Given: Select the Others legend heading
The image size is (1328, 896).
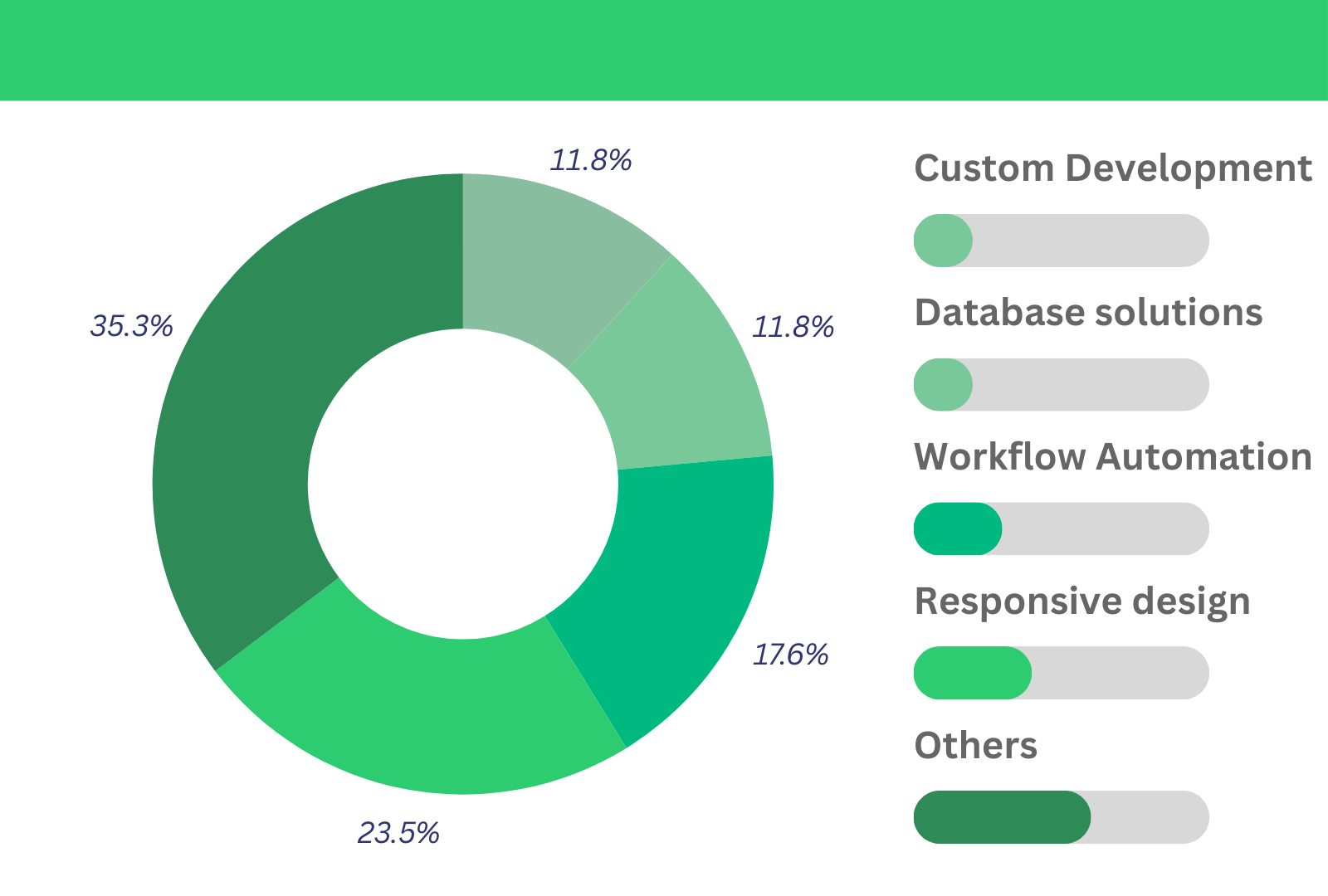Looking at the screenshot, I should 975,746.
